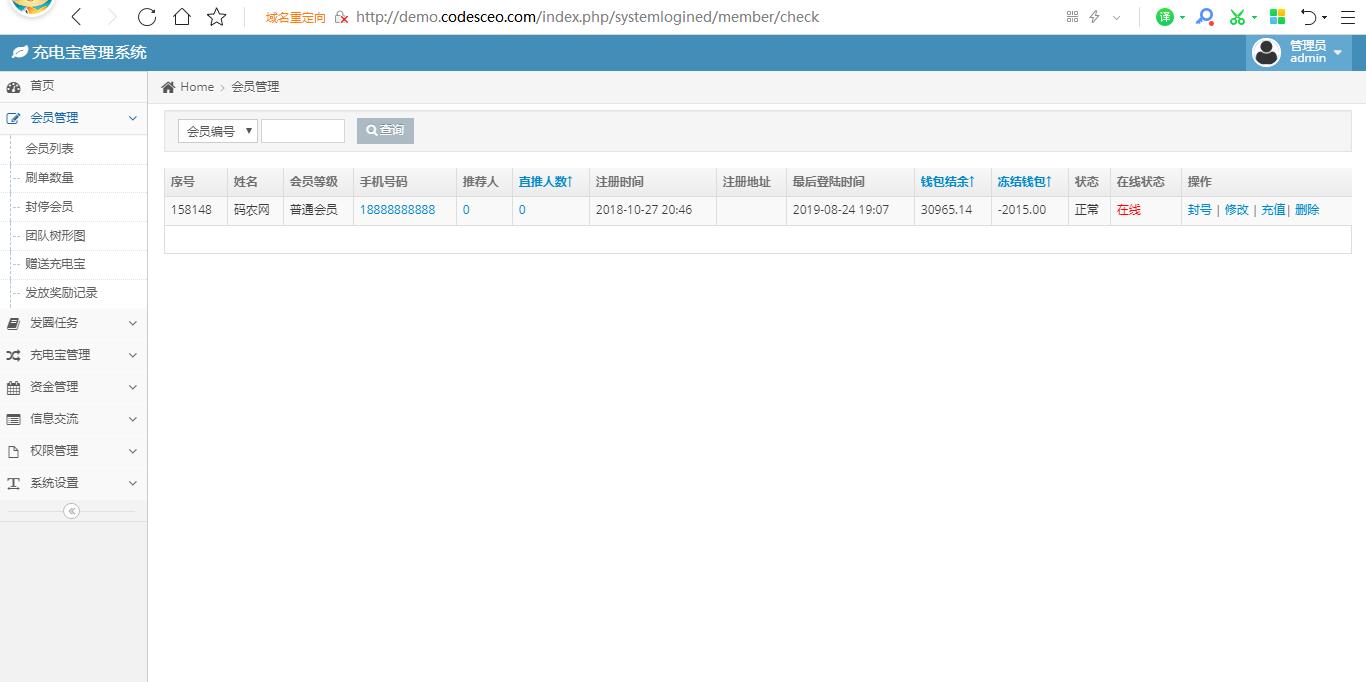The width and height of the screenshot is (1366, 682).
Task: Open the colorful apps grid extension
Action: (1277, 17)
